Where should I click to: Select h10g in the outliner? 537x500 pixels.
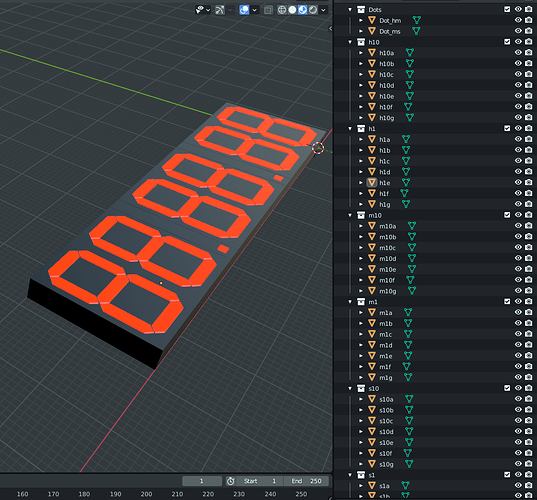387,118
